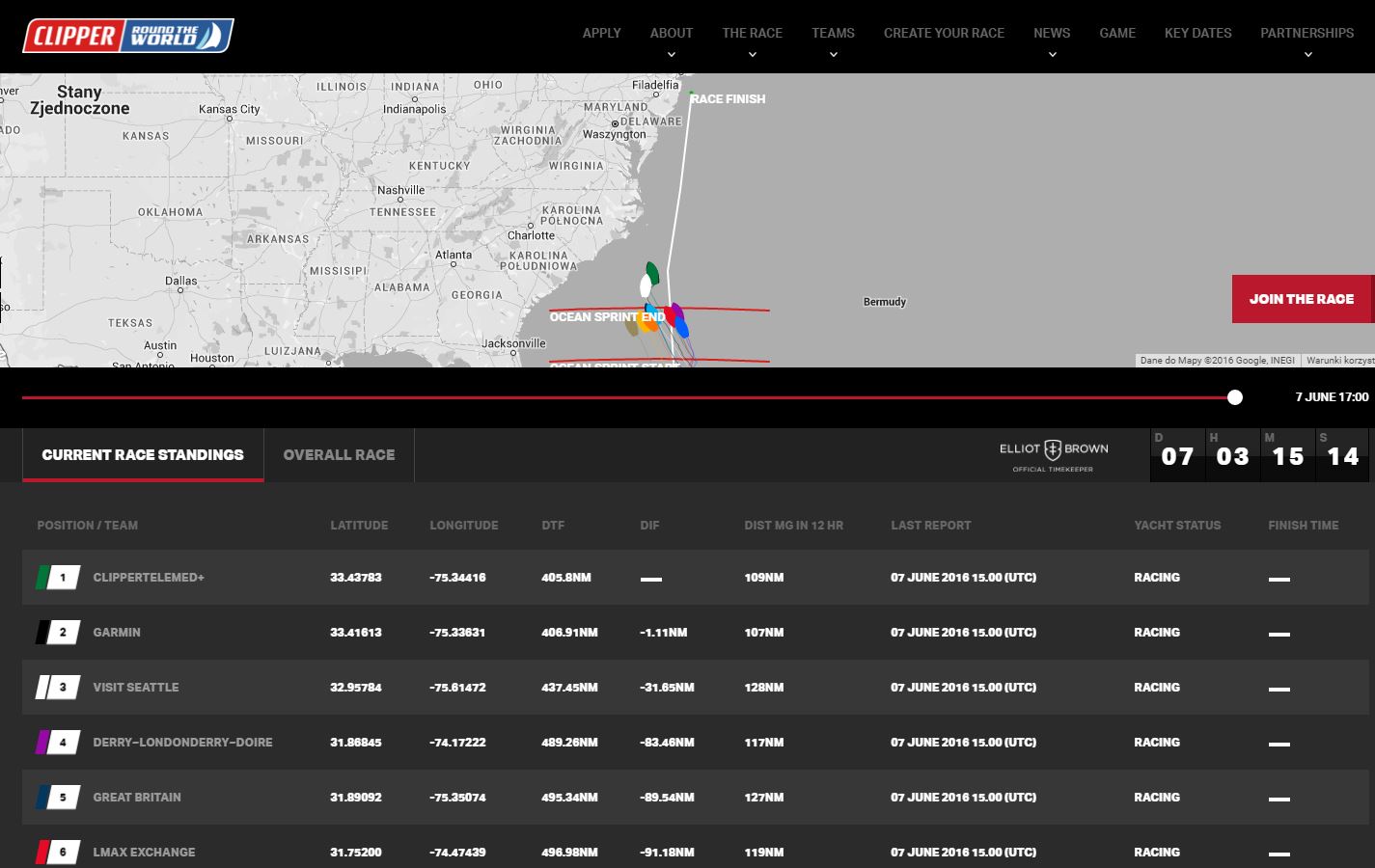Click Garmin team name
Screen dimensions: 1375x868
[117, 633]
